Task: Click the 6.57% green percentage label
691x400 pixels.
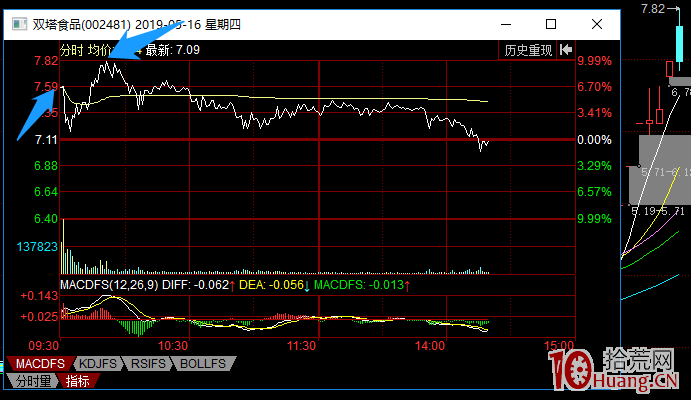Action: pos(594,192)
